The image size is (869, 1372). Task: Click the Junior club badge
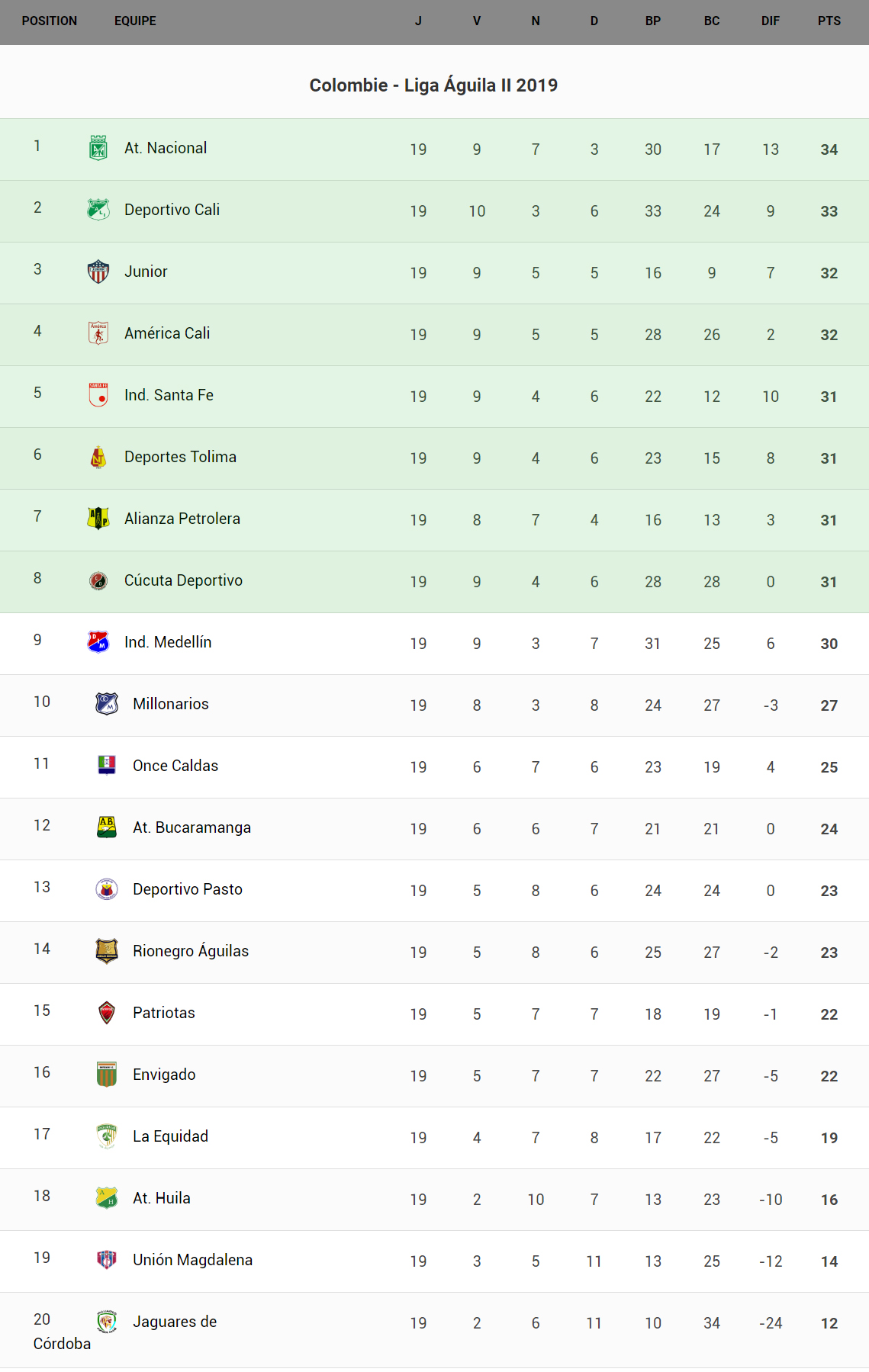(98, 272)
